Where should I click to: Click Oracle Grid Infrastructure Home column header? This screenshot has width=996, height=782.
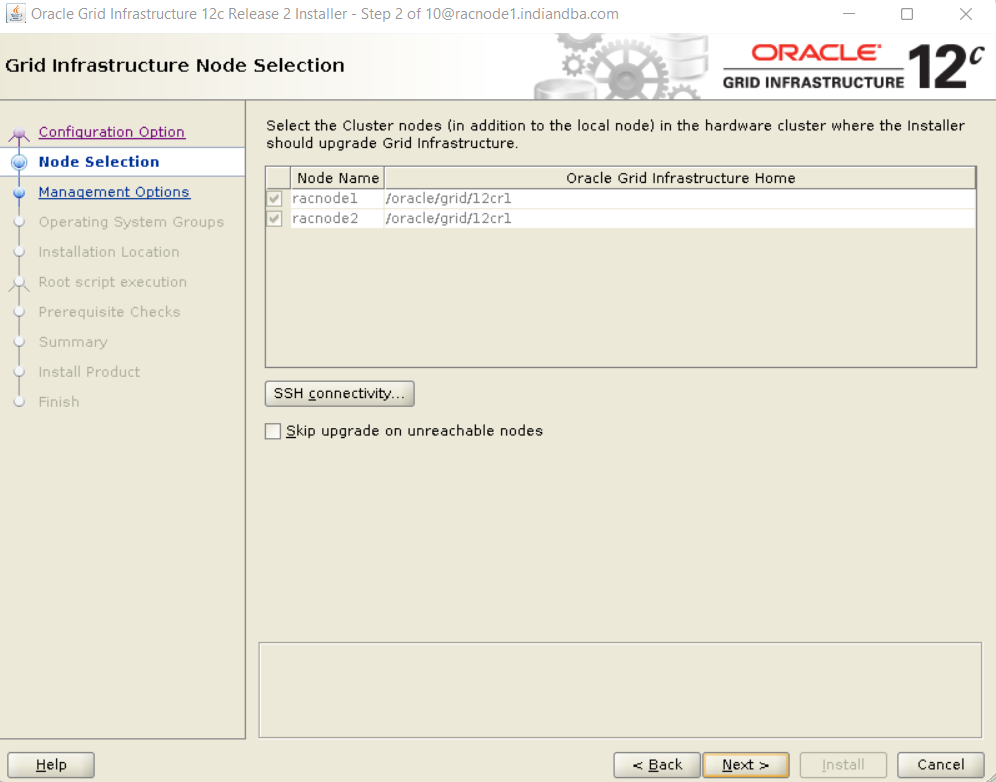(x=680, y=178)
